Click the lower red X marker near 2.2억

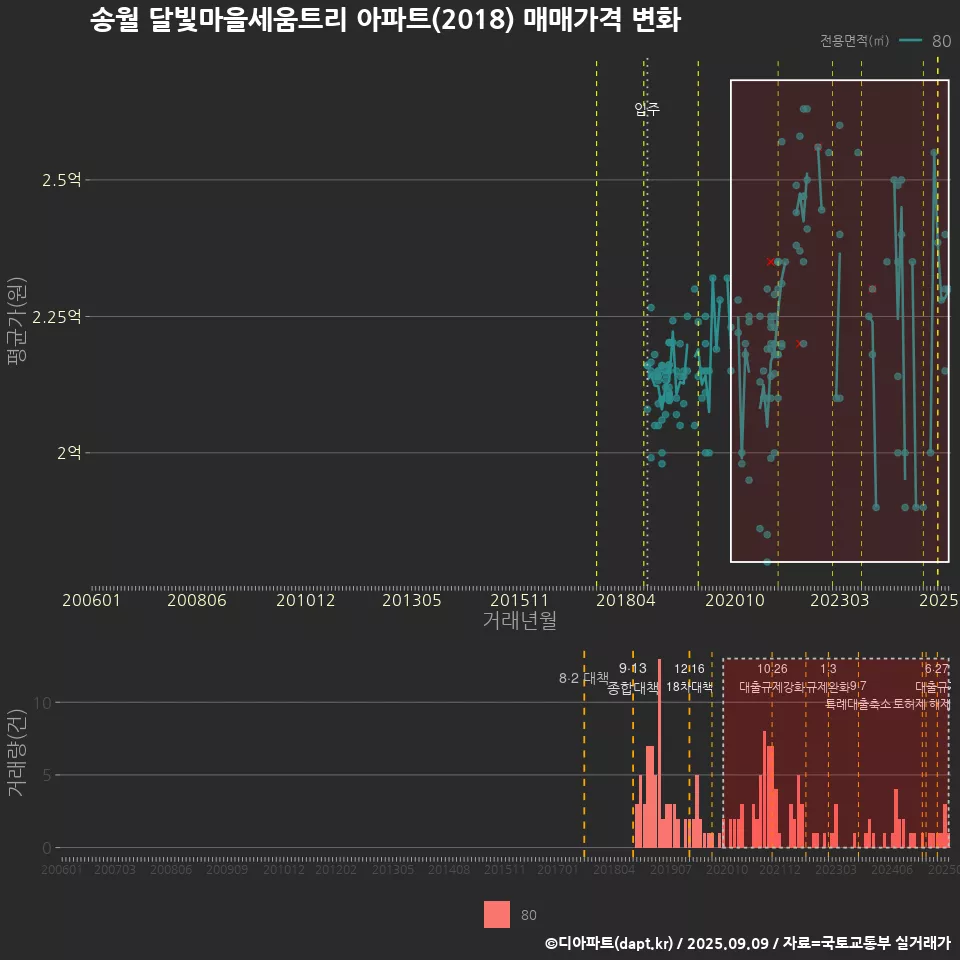pos(798,344)
